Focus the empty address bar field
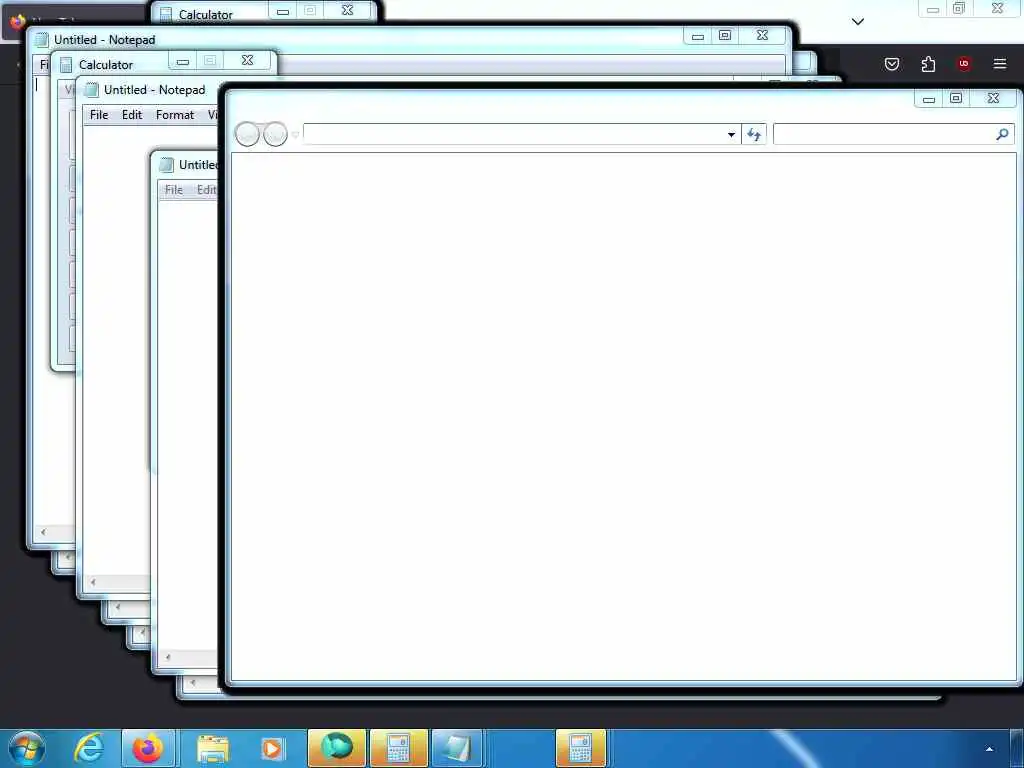This screenshot has width=1024, height=768. point(515,135)
